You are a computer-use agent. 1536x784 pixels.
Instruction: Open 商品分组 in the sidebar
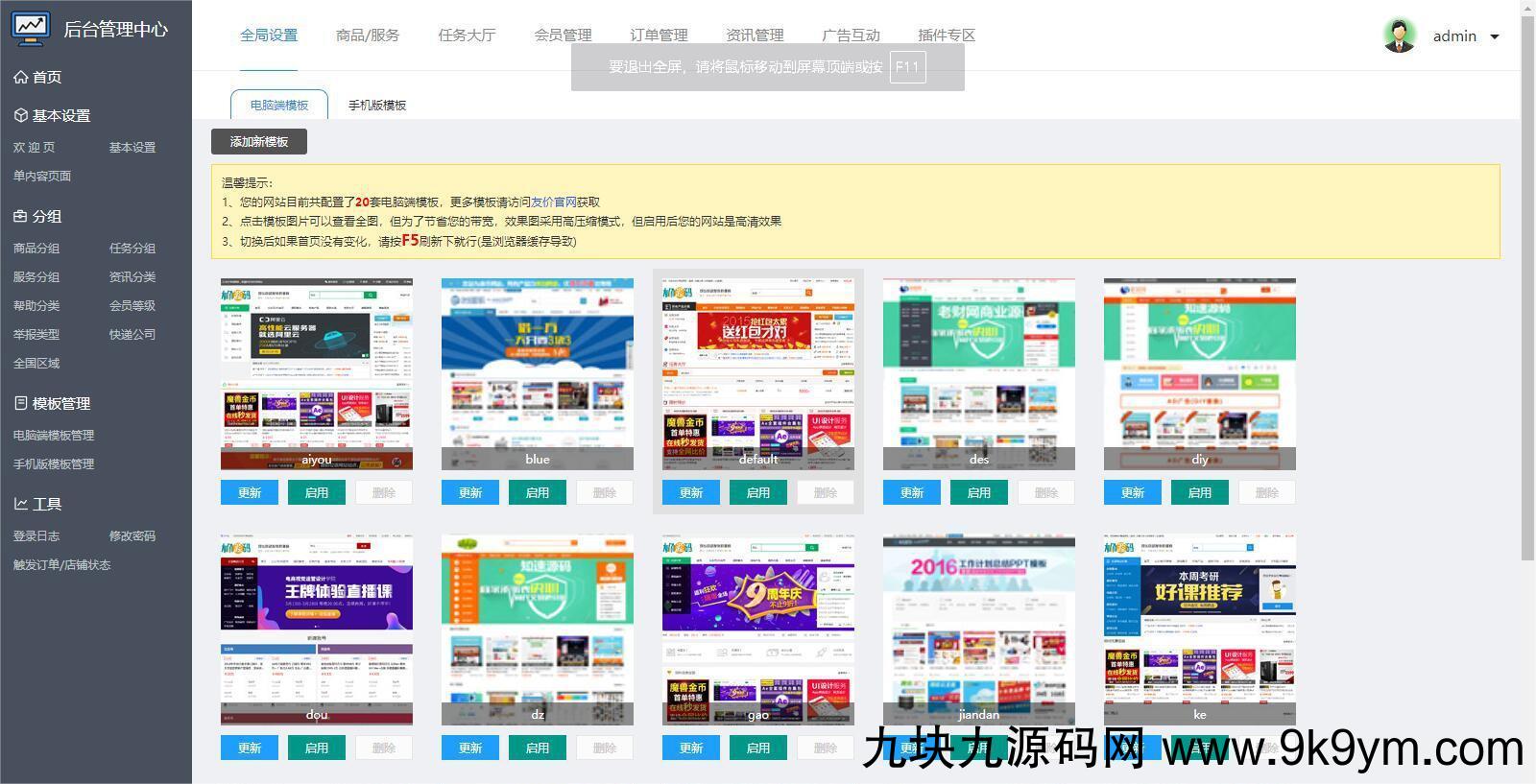pyautogui.click(x=36, y=248)
